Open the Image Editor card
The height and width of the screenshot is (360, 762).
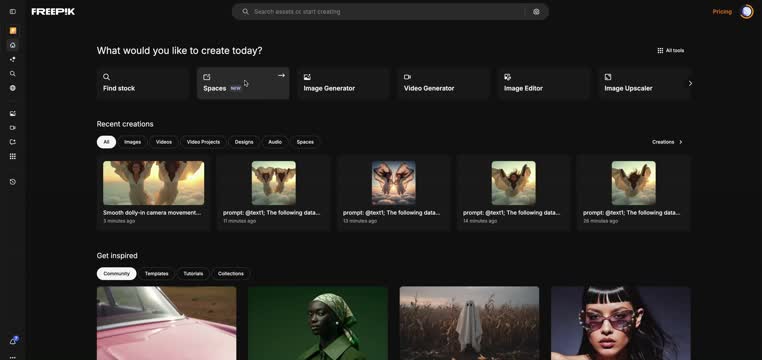(544, 83)
